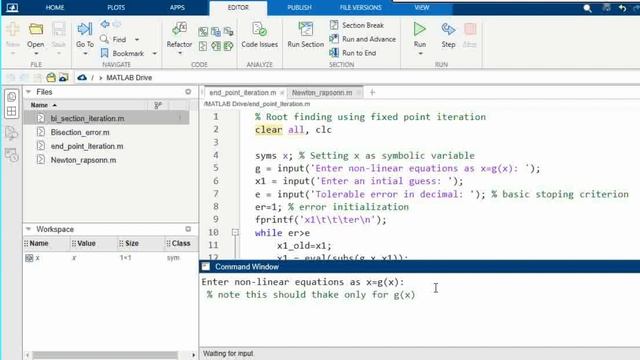Click the Run and Advance button
Viewport: 640px width, 360px height.
pyautogui.click(x=363, y=39)
